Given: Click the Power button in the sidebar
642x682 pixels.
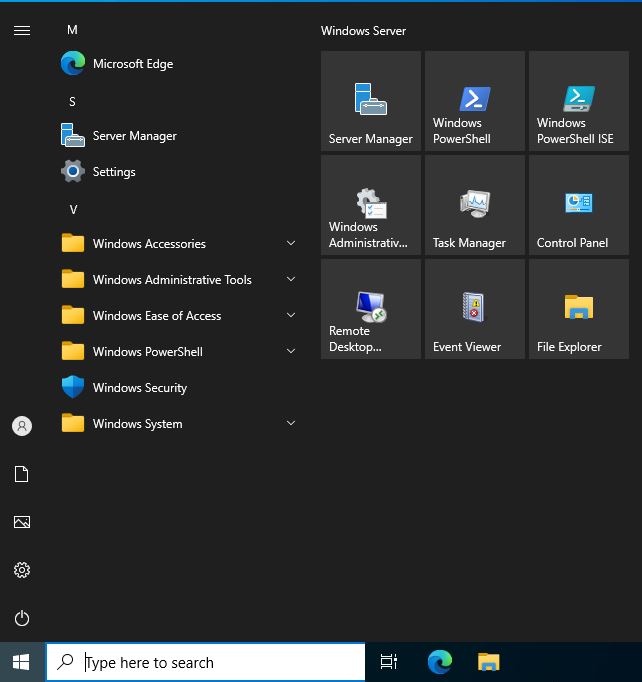Looking at the screenshot, I should (22, 618).
